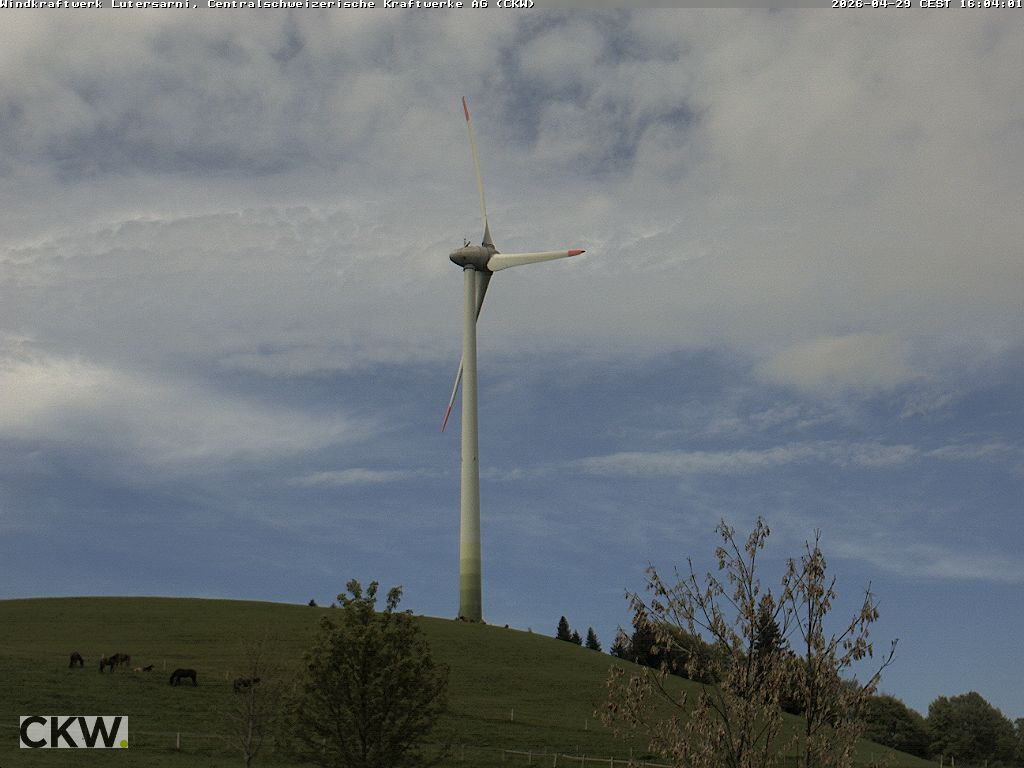The height and width of the screenshot is (768, 1024).
Task: Click the upward turbine blade at its midpoint
Action: pos(477,170)
